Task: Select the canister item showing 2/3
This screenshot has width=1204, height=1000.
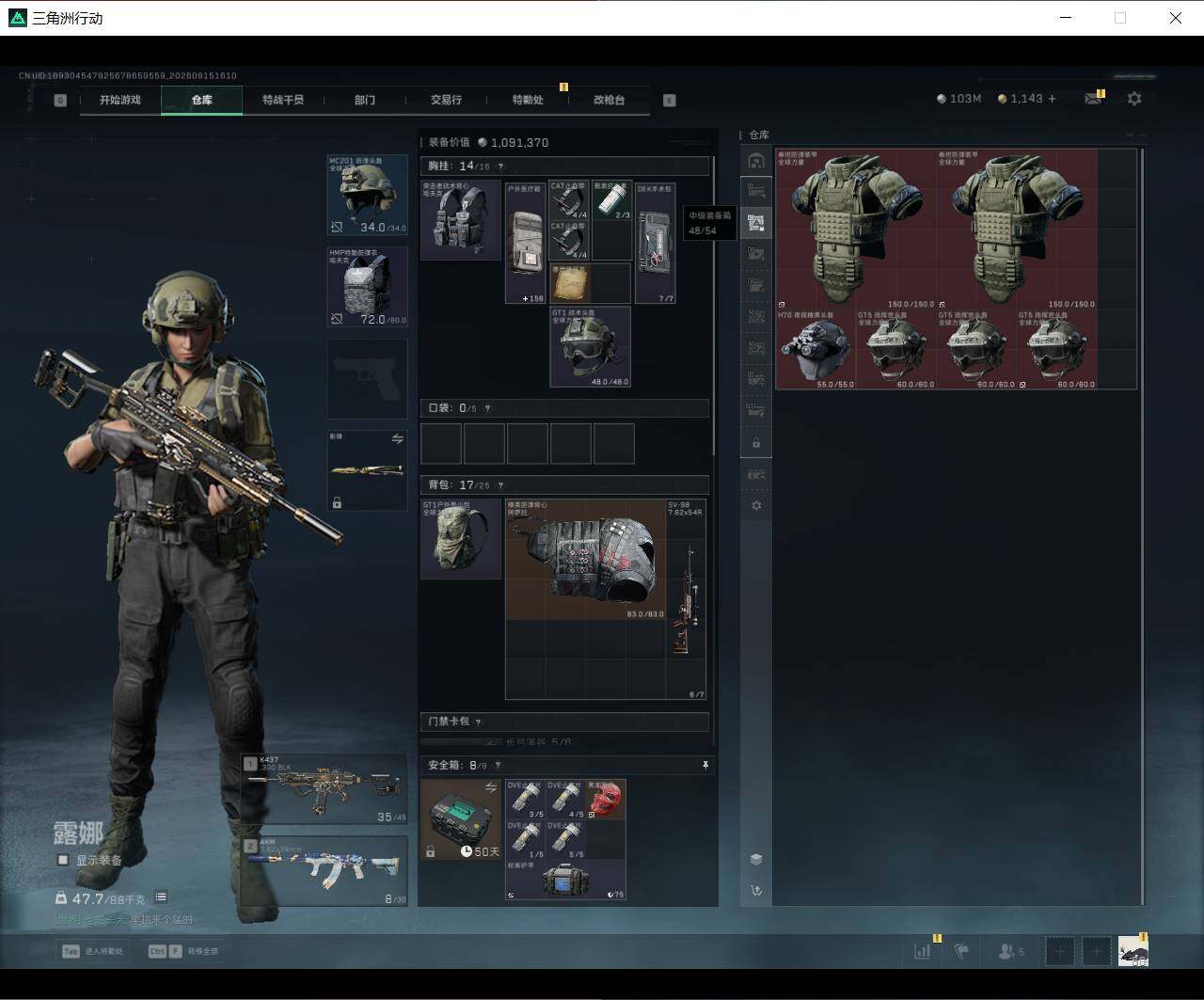Action: point(612,200)
